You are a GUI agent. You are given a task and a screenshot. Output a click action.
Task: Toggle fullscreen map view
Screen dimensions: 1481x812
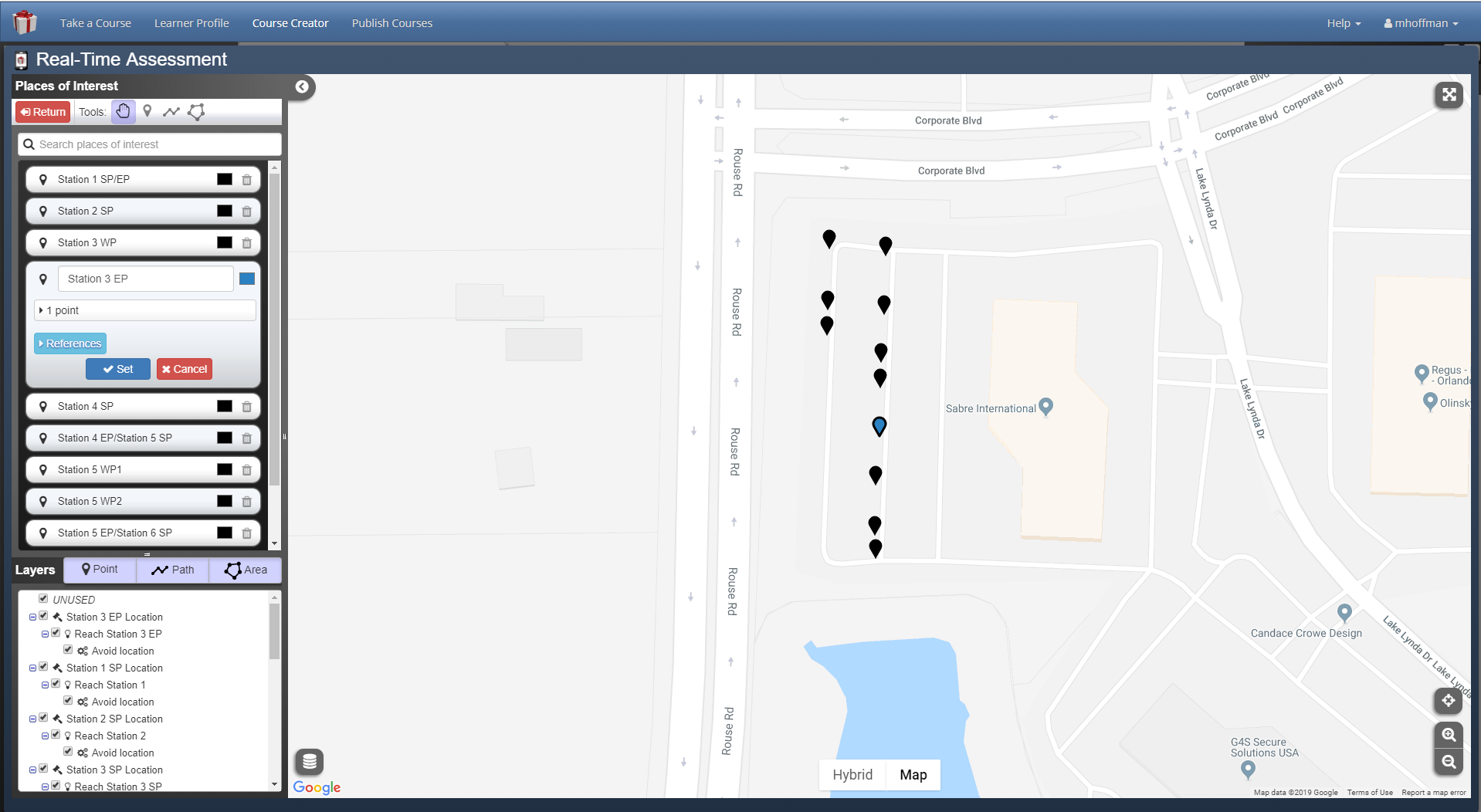tap(1449, 95)
